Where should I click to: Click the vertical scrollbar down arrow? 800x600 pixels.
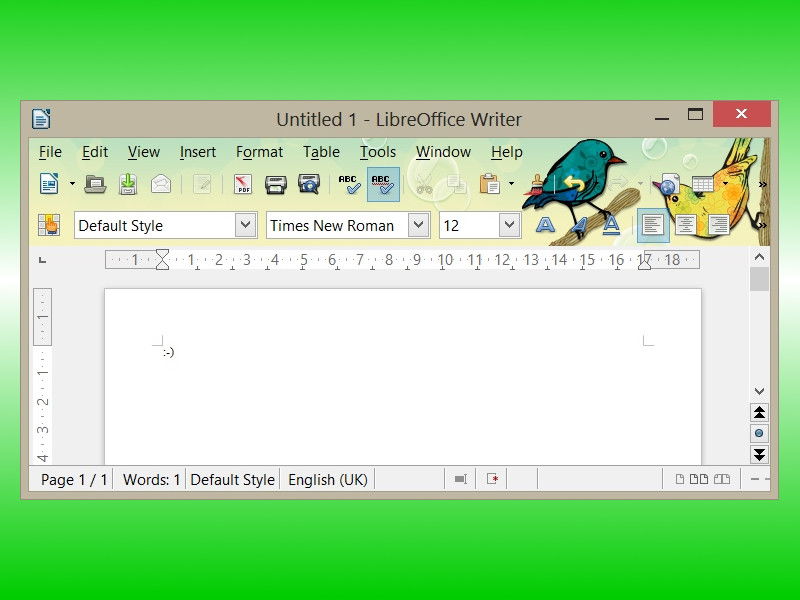point(759,391)
